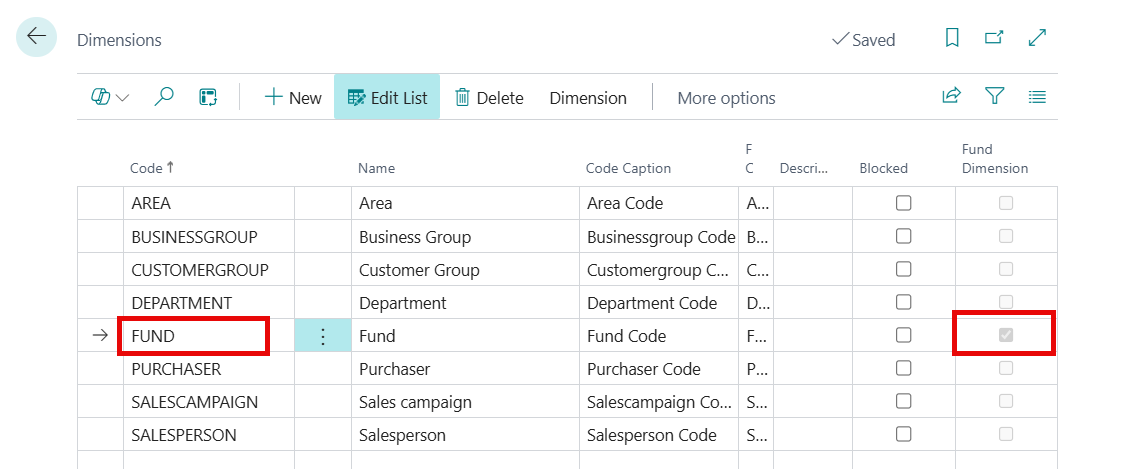Click the New button
The height and width of the screenshot is (469, 1122).
point(292,98)
